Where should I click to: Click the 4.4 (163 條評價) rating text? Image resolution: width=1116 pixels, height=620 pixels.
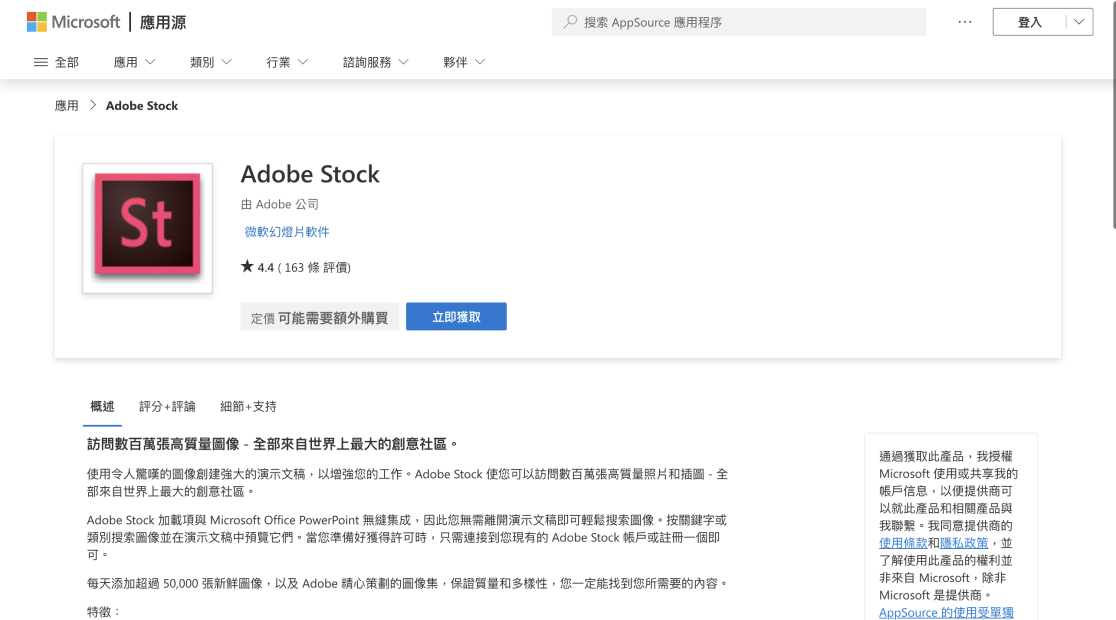[304, 268]
